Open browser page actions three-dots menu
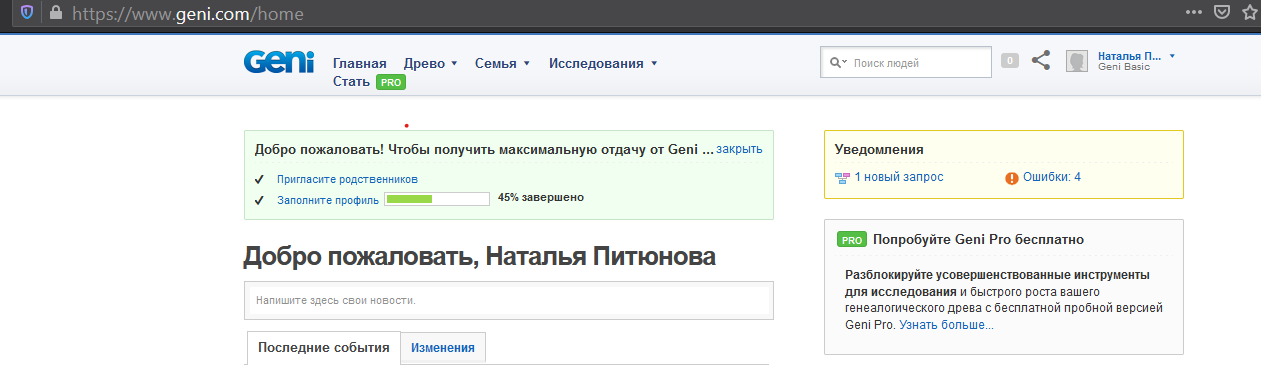 (x=1193, y=13)
